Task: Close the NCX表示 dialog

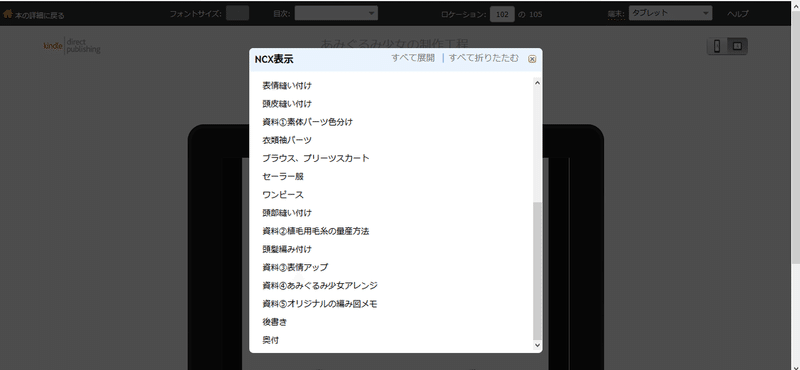Action: click(532, 59)
